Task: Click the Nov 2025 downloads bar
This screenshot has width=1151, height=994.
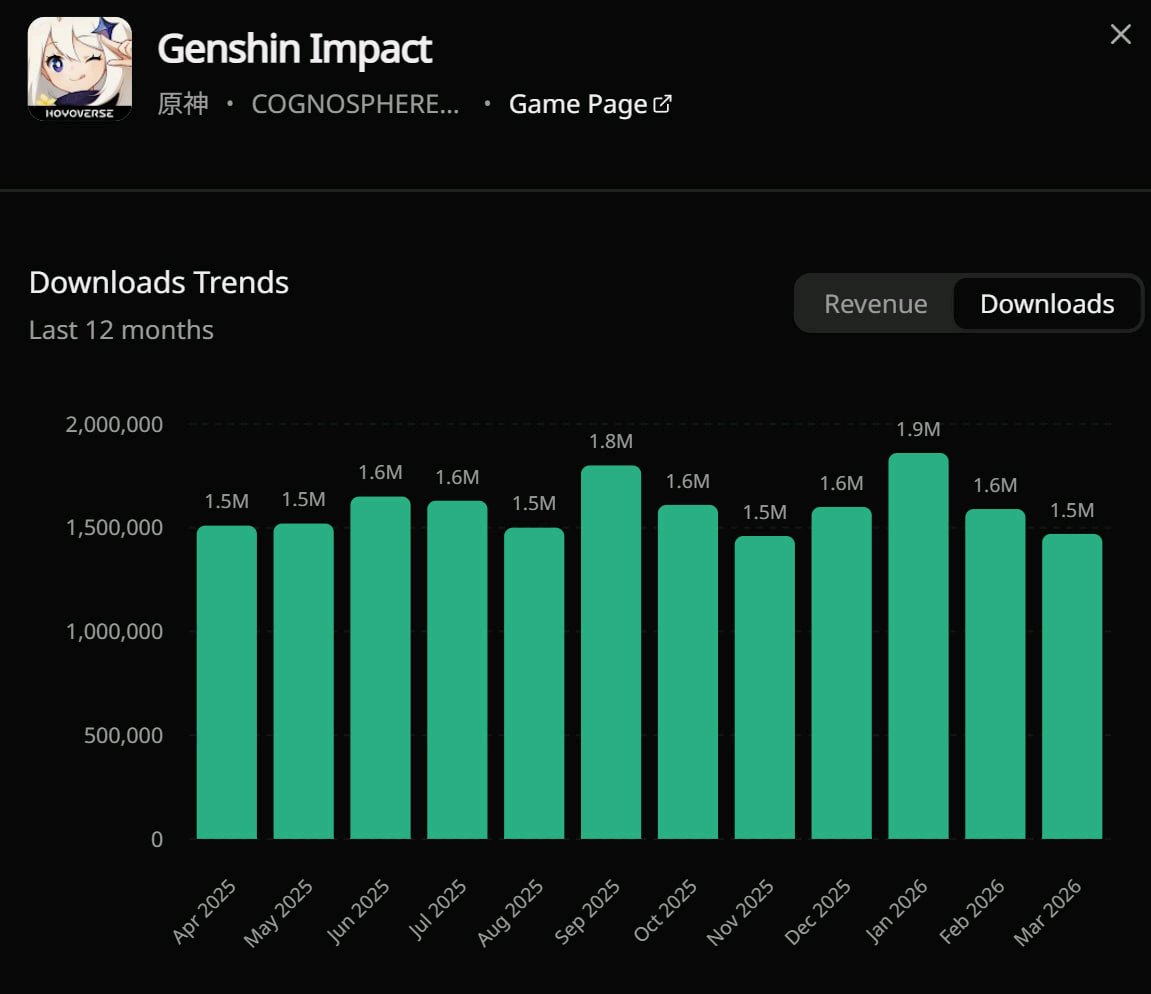Action: click(x=764, y=687)
